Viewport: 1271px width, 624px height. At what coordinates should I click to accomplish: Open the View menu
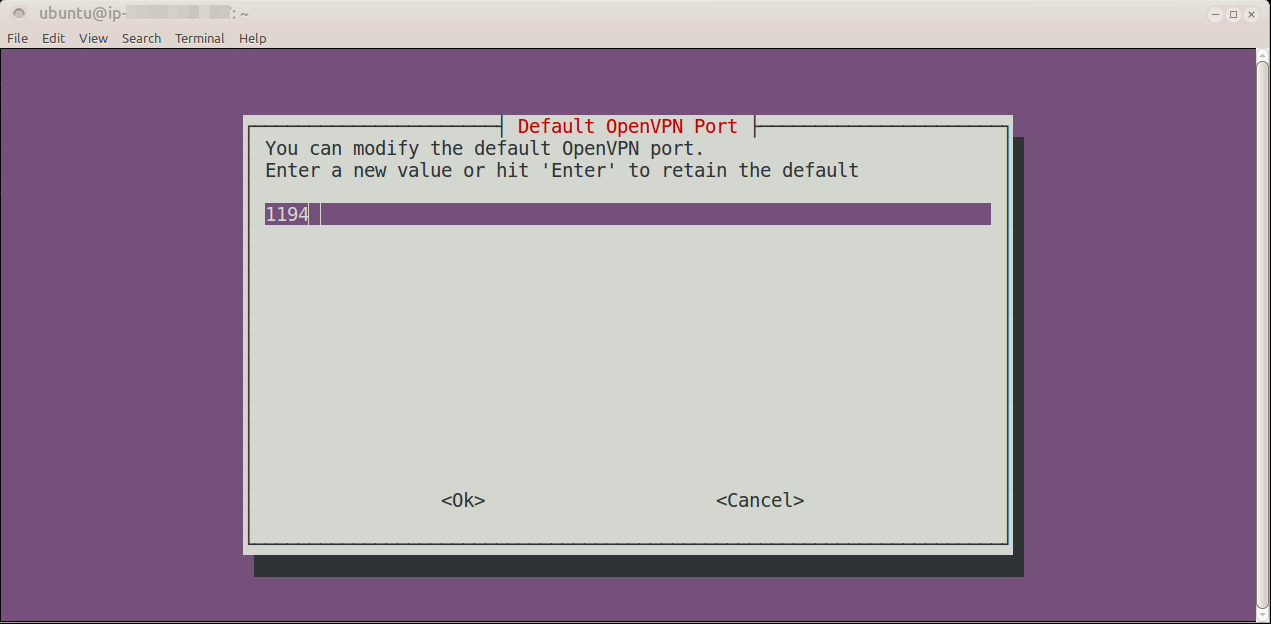pos(93,38)
